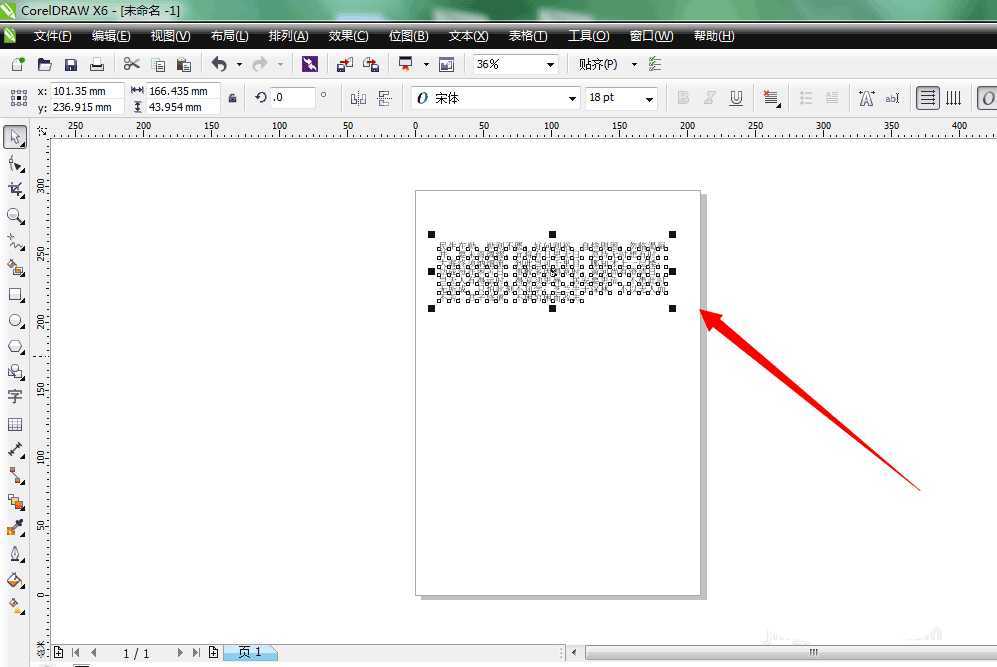Toggle the lock ratio padlock
Image resolution: width=997 pixels, height=667 pixels.
click(232, 98)
